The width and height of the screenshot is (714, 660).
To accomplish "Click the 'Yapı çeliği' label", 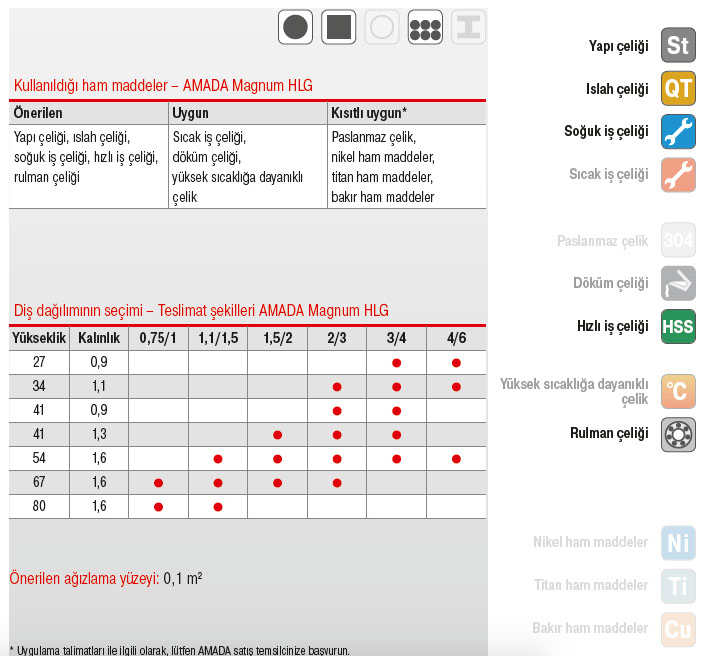I will [x=618, y=46].
